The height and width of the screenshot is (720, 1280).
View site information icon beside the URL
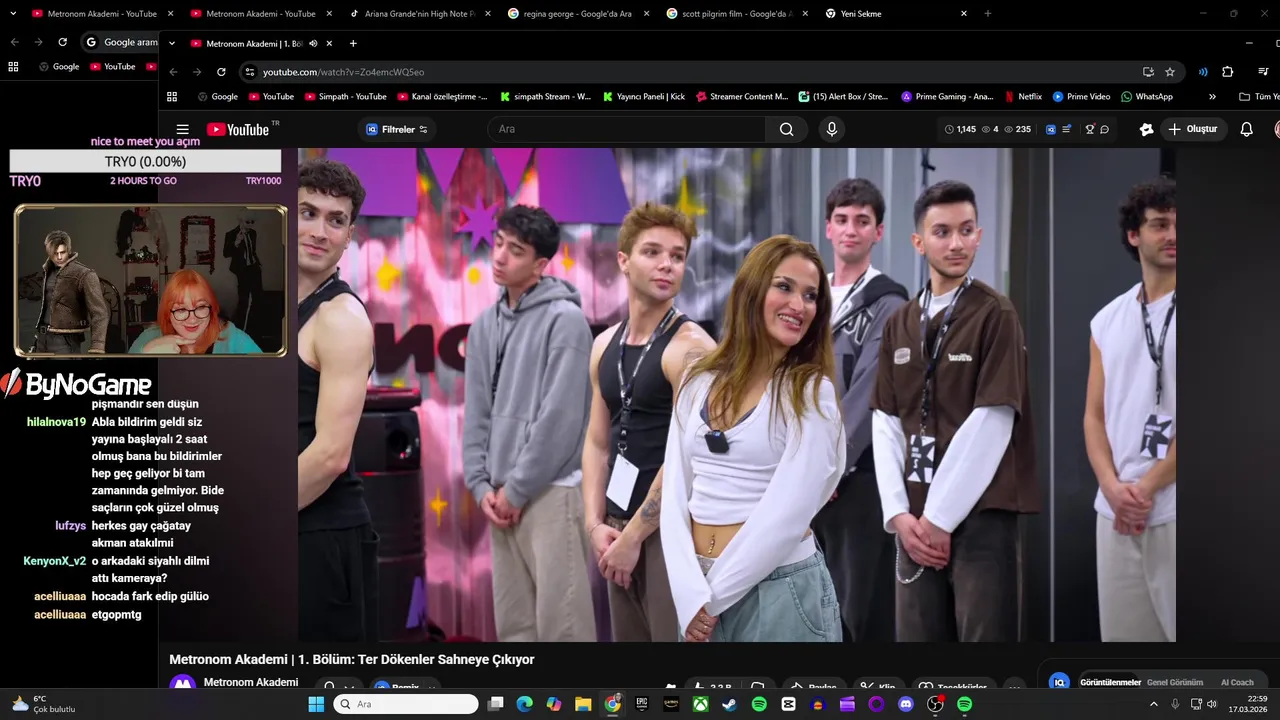250,72
